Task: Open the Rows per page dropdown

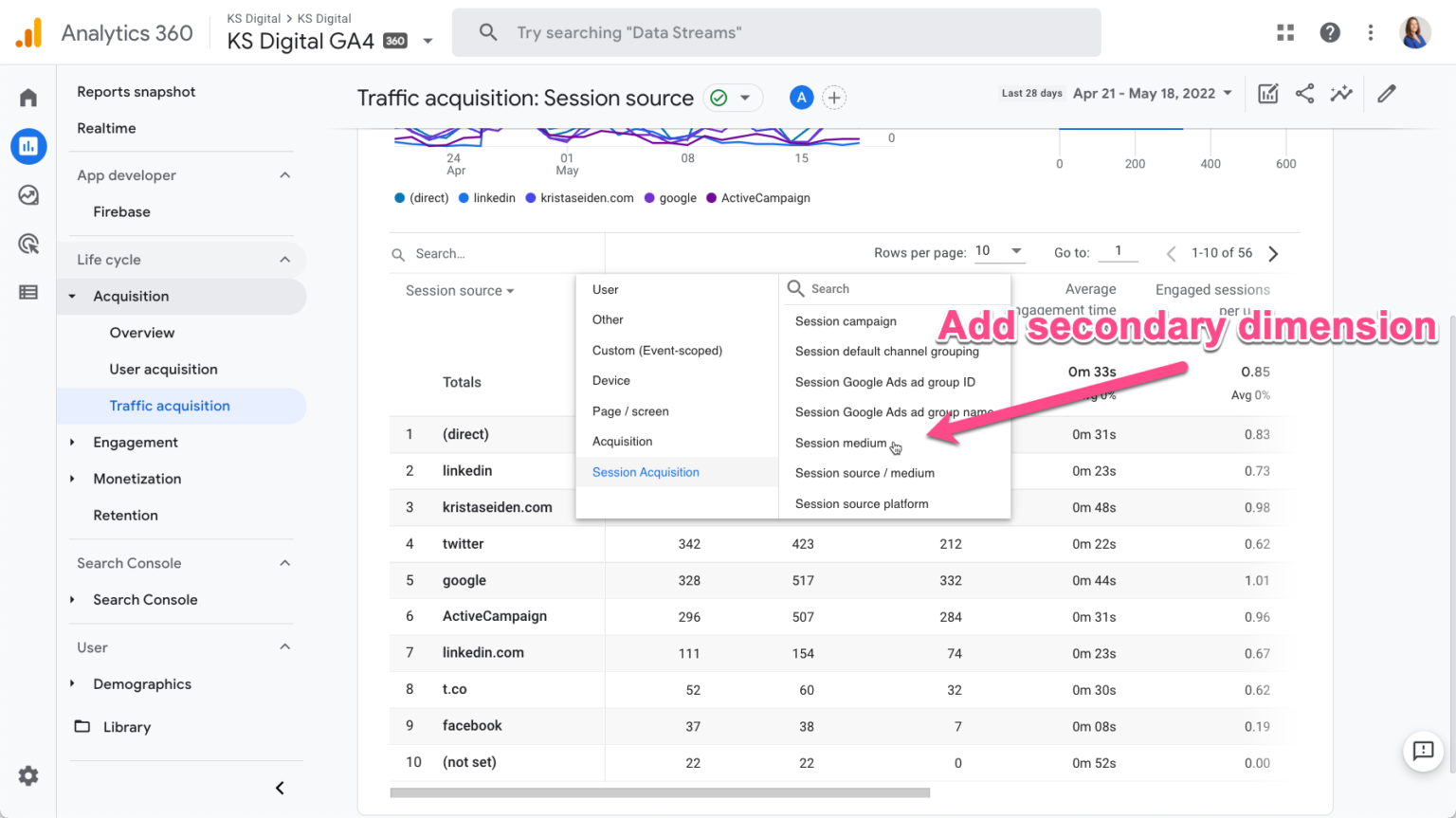Action: [999, 252]
